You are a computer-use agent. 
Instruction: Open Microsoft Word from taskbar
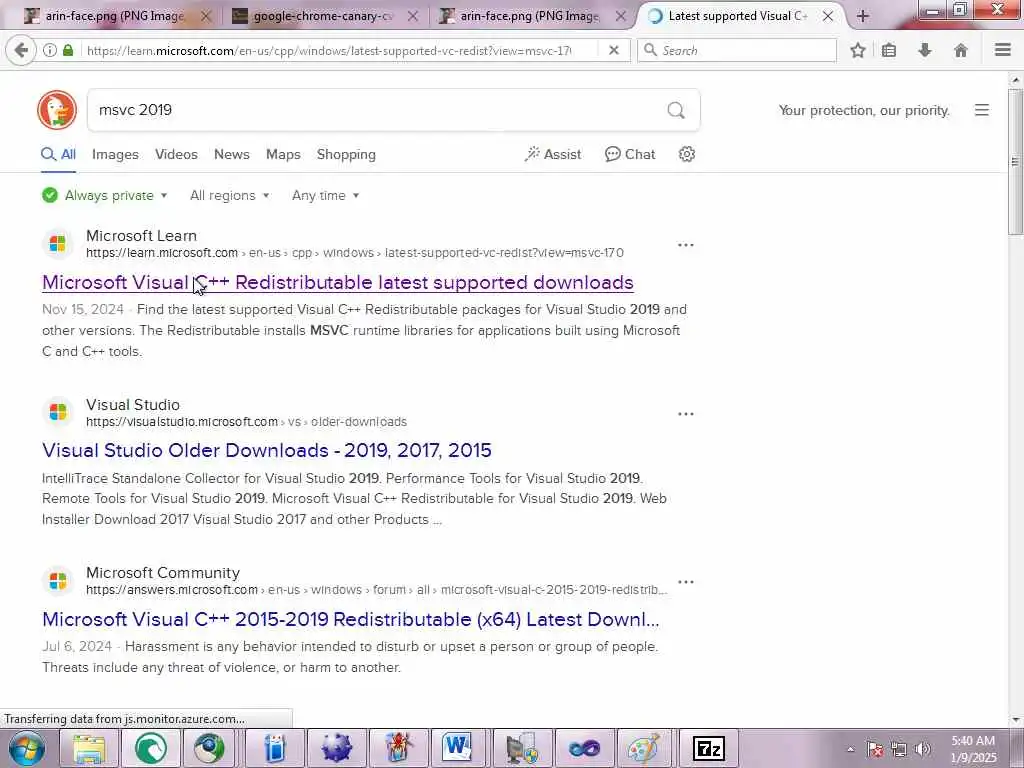point(456,748)
